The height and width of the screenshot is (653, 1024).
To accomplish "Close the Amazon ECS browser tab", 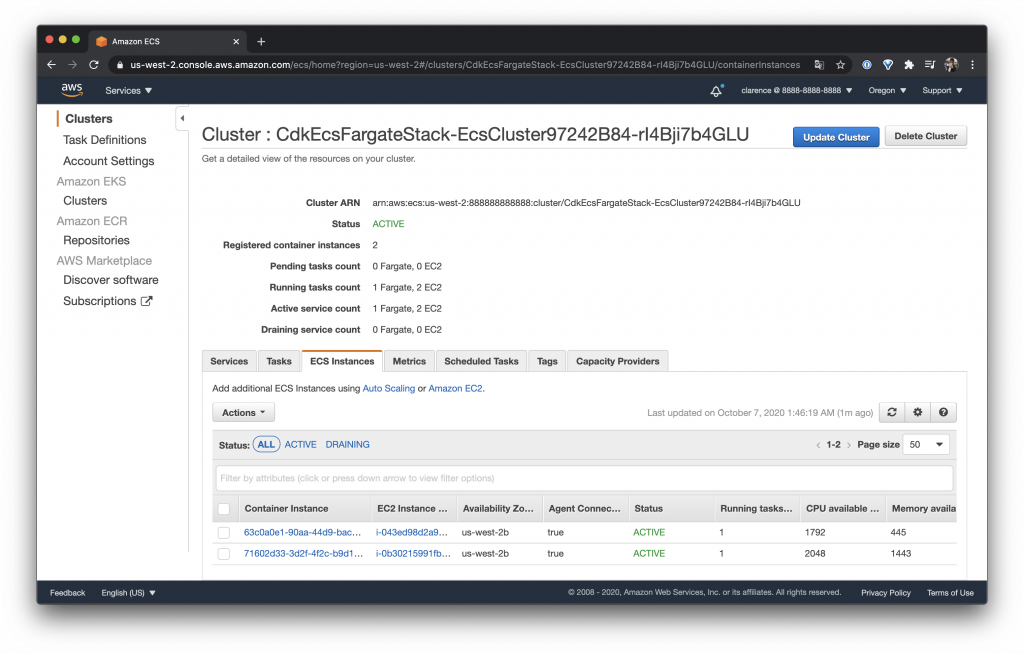I will coord(236,41).
